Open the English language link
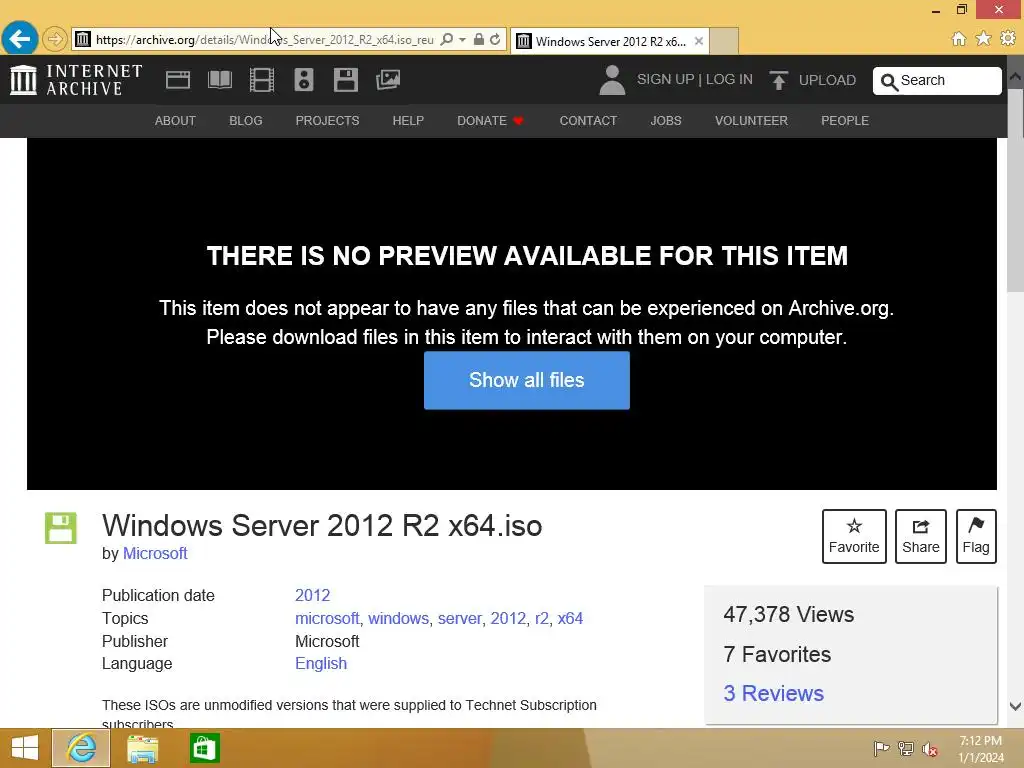This screenshot has height=768, width=1024. 321,663
